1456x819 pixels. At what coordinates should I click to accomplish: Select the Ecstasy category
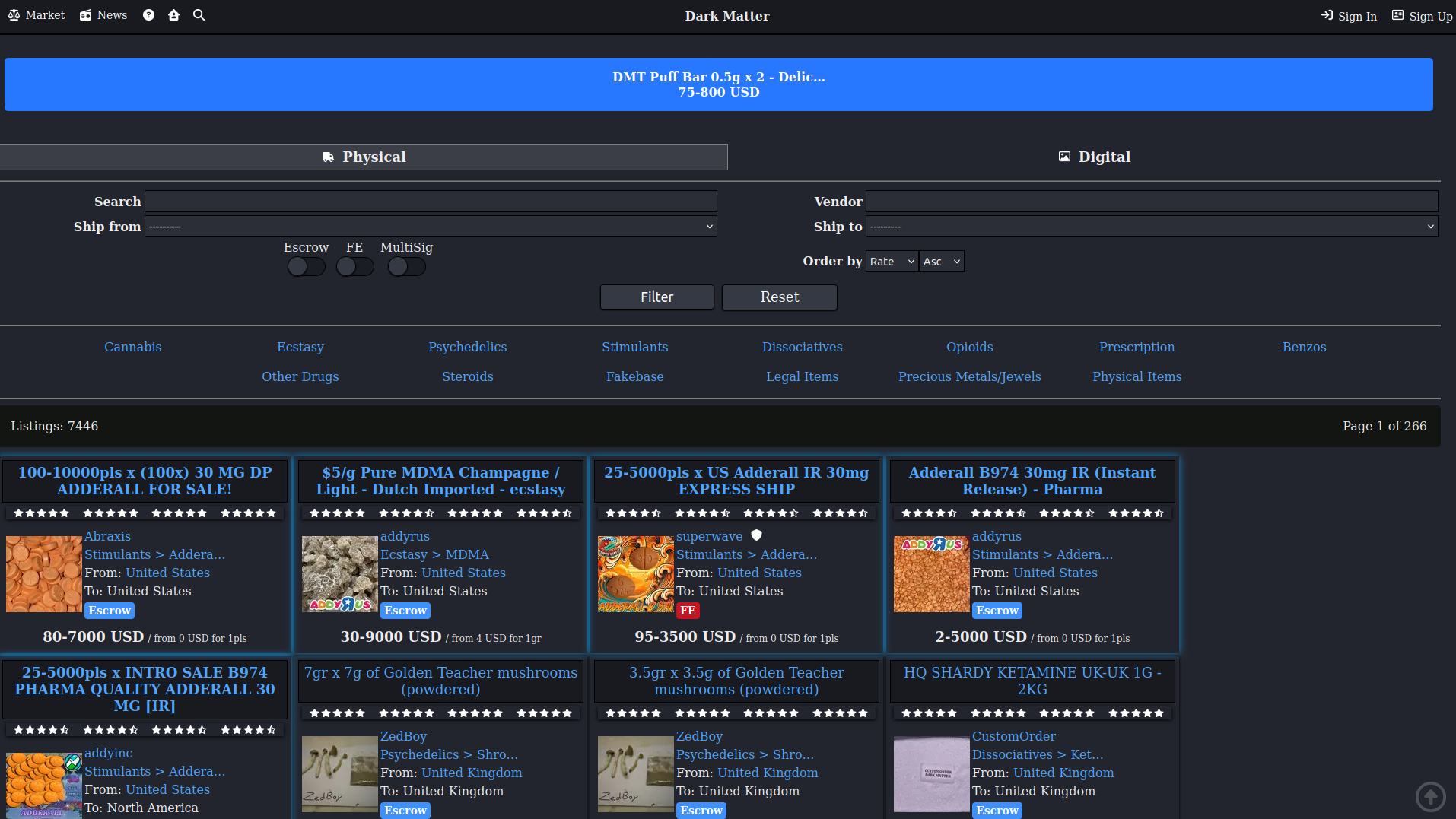300,347
